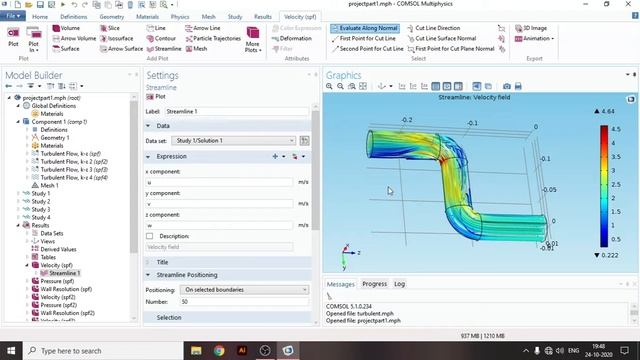640x360 pixels.
Task: Switch to the Log tab
Action: [x=399, y=284]
